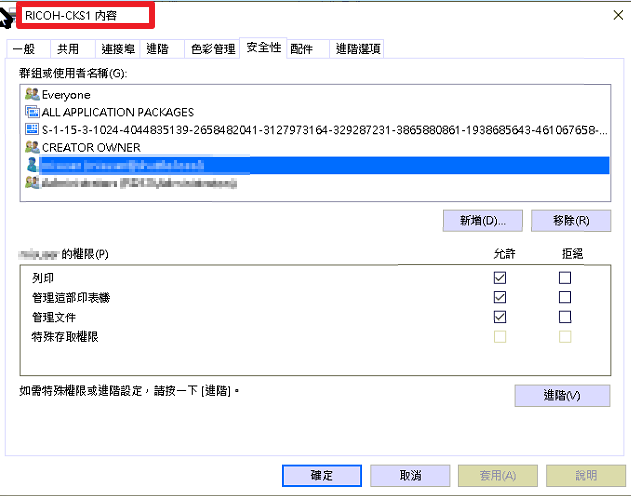The image size is (631, 496).
Task: Click the 套用(A) button
Action: [x=498, y=475]
